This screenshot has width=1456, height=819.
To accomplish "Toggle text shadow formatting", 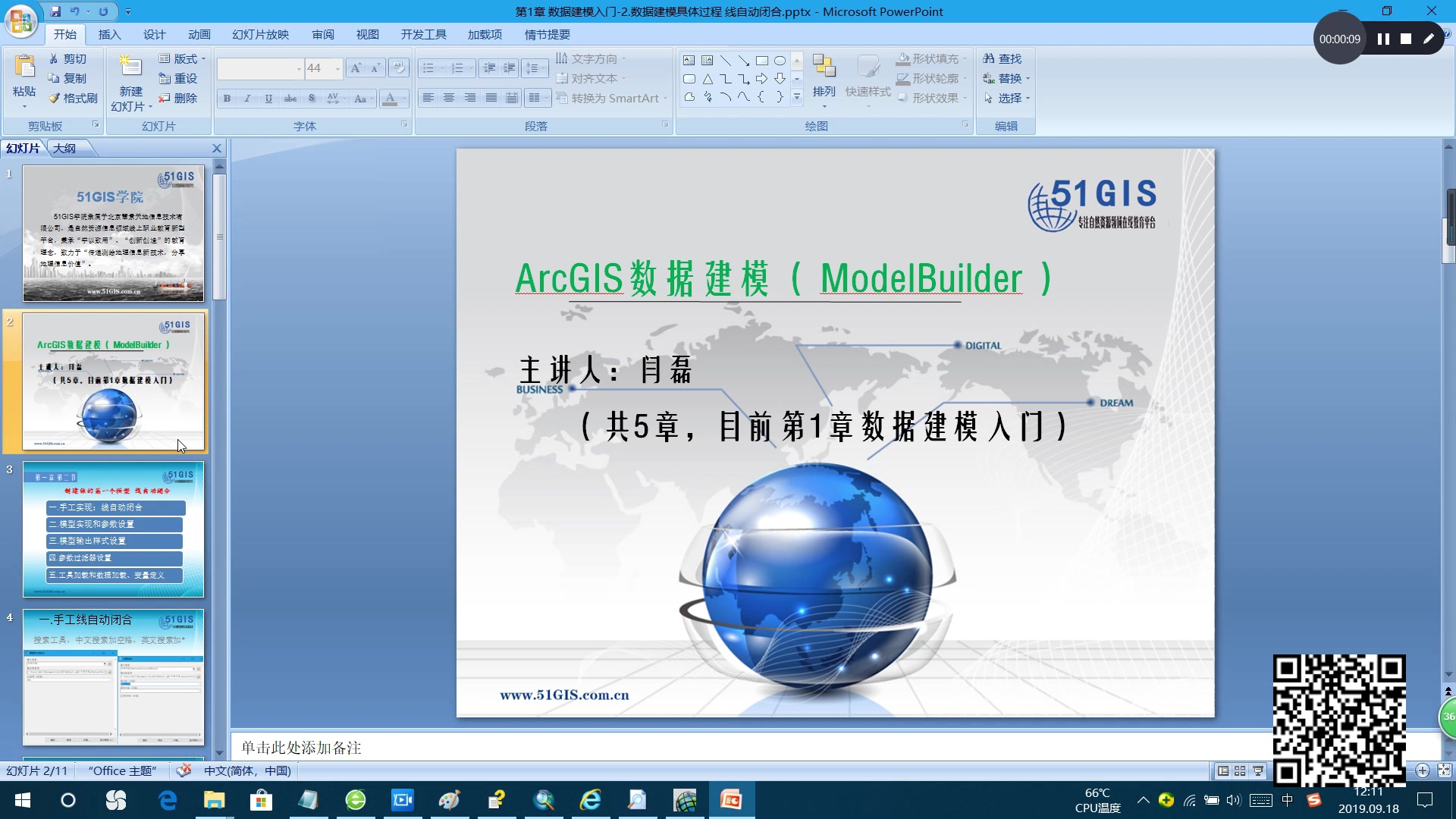I will pos(311,98).
